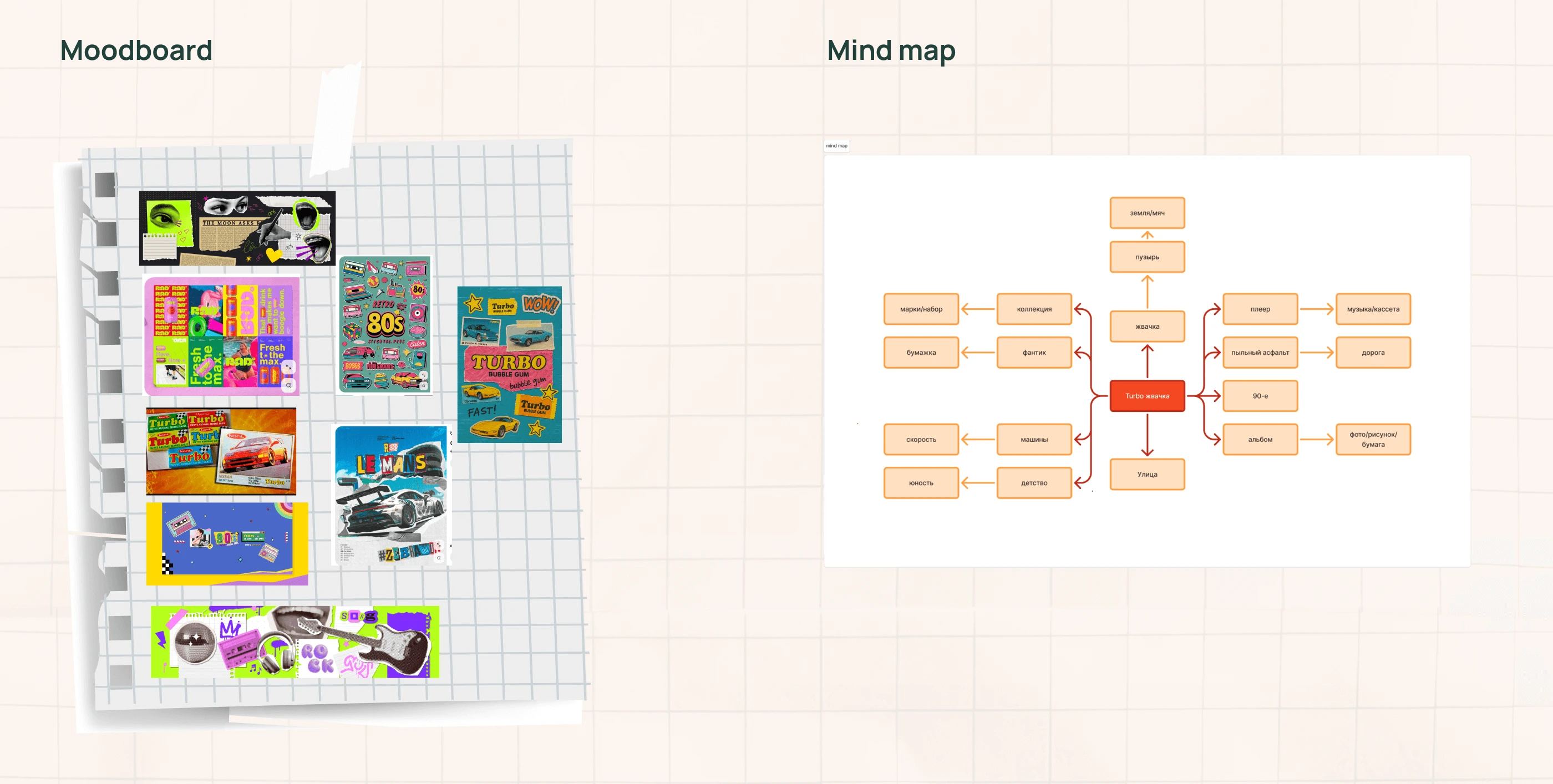Select the 'Улица' node below center
The width and height of the screenshot is (1553, 784).
point(1146,474)
